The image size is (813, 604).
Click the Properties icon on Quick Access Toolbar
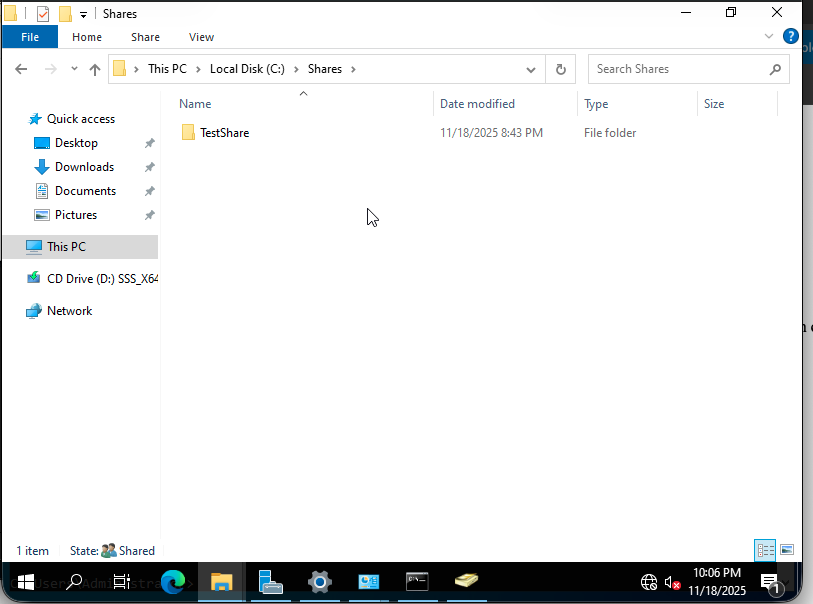[x=42, y=13]
